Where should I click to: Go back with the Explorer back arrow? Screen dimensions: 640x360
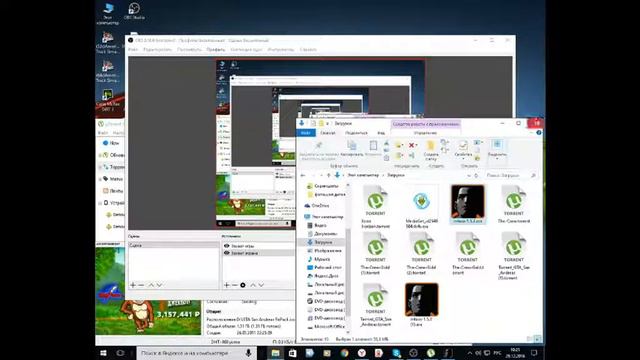[303, 175]
